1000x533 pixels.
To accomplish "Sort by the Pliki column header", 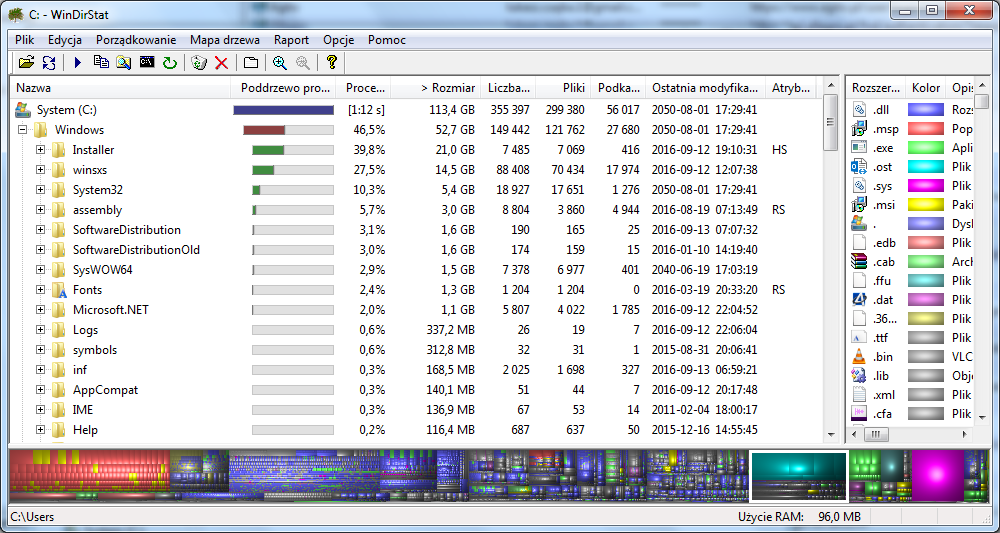I will coord(563,88).
